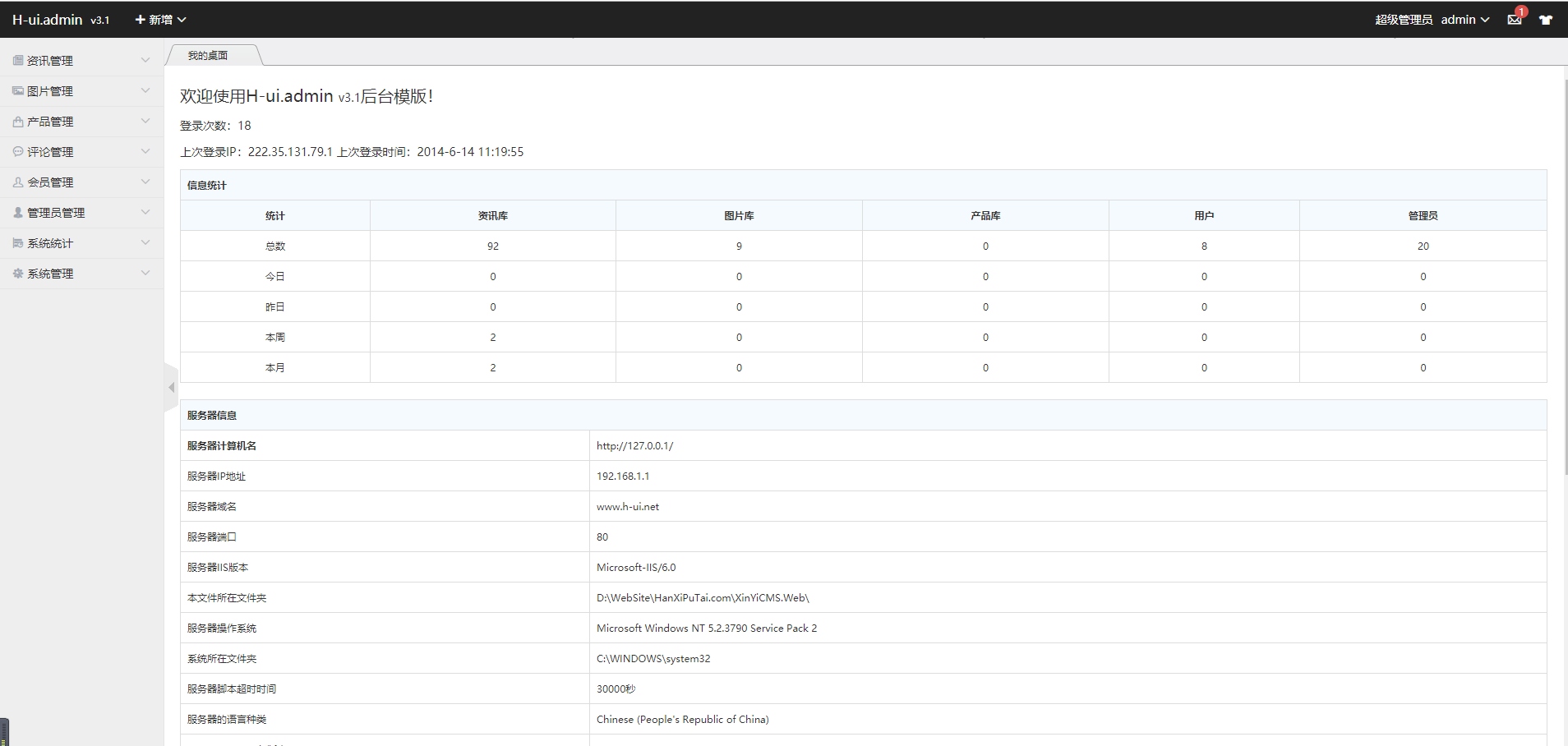Expand the 资讯管理 chevron
This screenshot has height=746, width=1568.
(x=145, y=60)
